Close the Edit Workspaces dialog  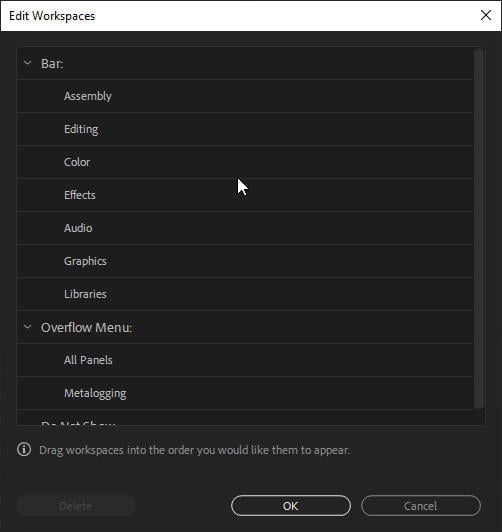pyautogui.click(x=486, y=15)
